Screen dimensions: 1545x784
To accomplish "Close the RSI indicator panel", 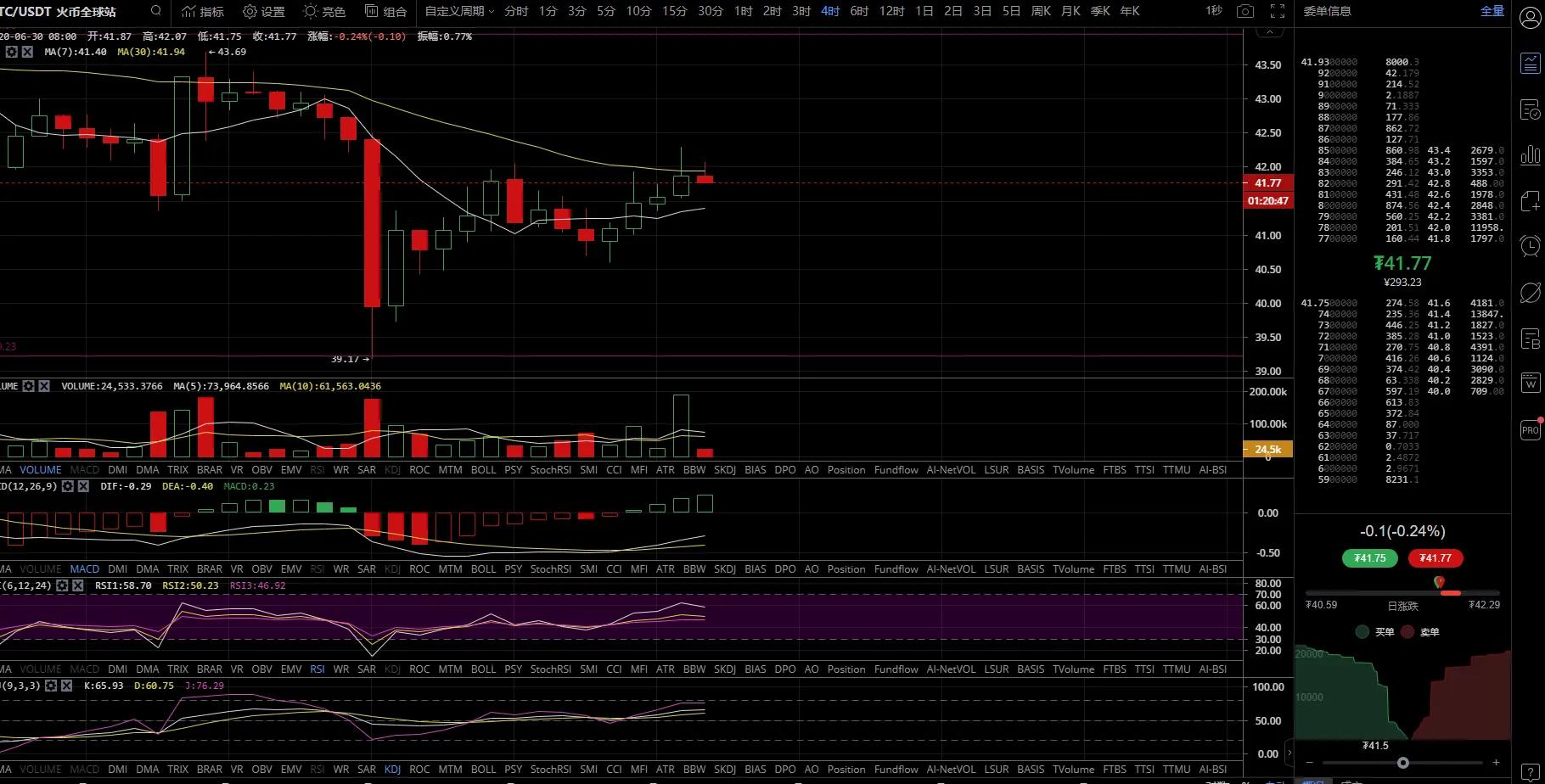I will click(78, 585).
